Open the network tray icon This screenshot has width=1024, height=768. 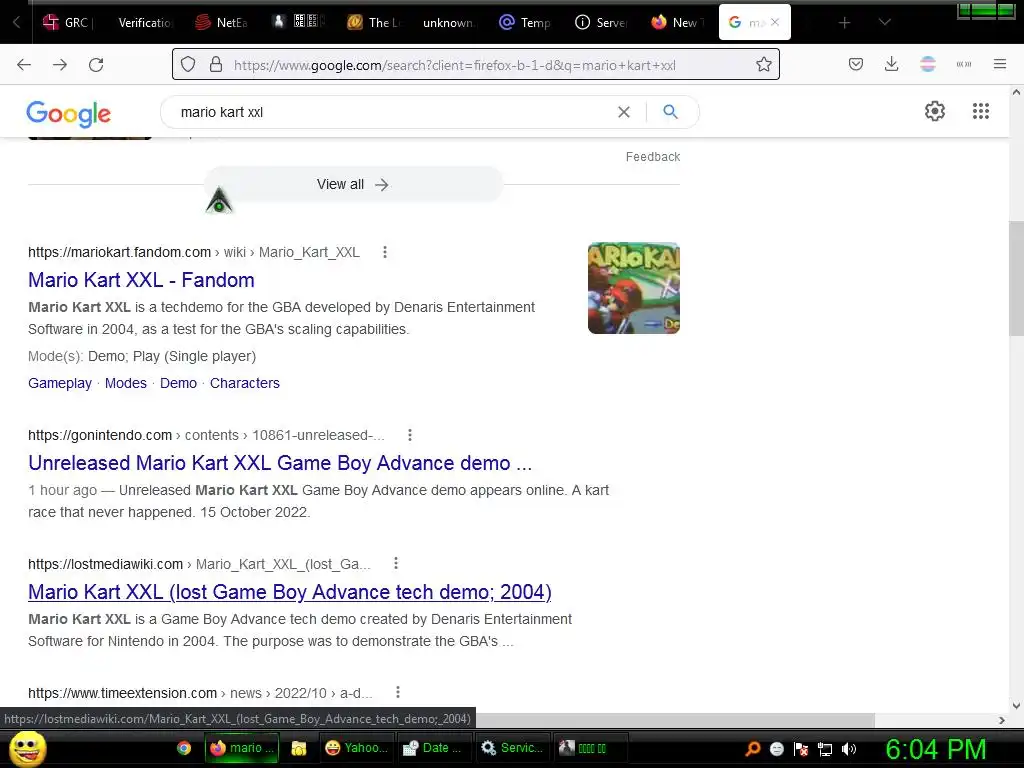point(825,749)
